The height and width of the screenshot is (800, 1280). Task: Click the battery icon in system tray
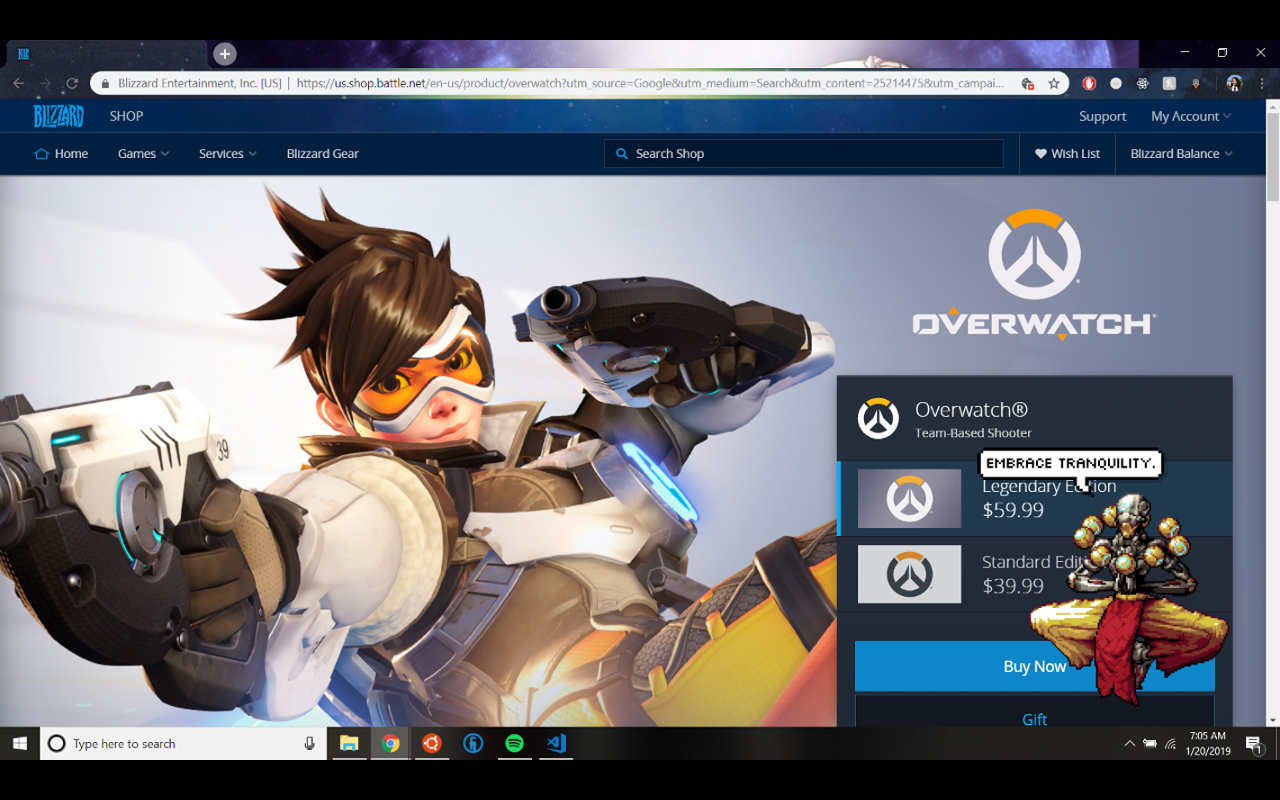click(x=1150, y=743)
